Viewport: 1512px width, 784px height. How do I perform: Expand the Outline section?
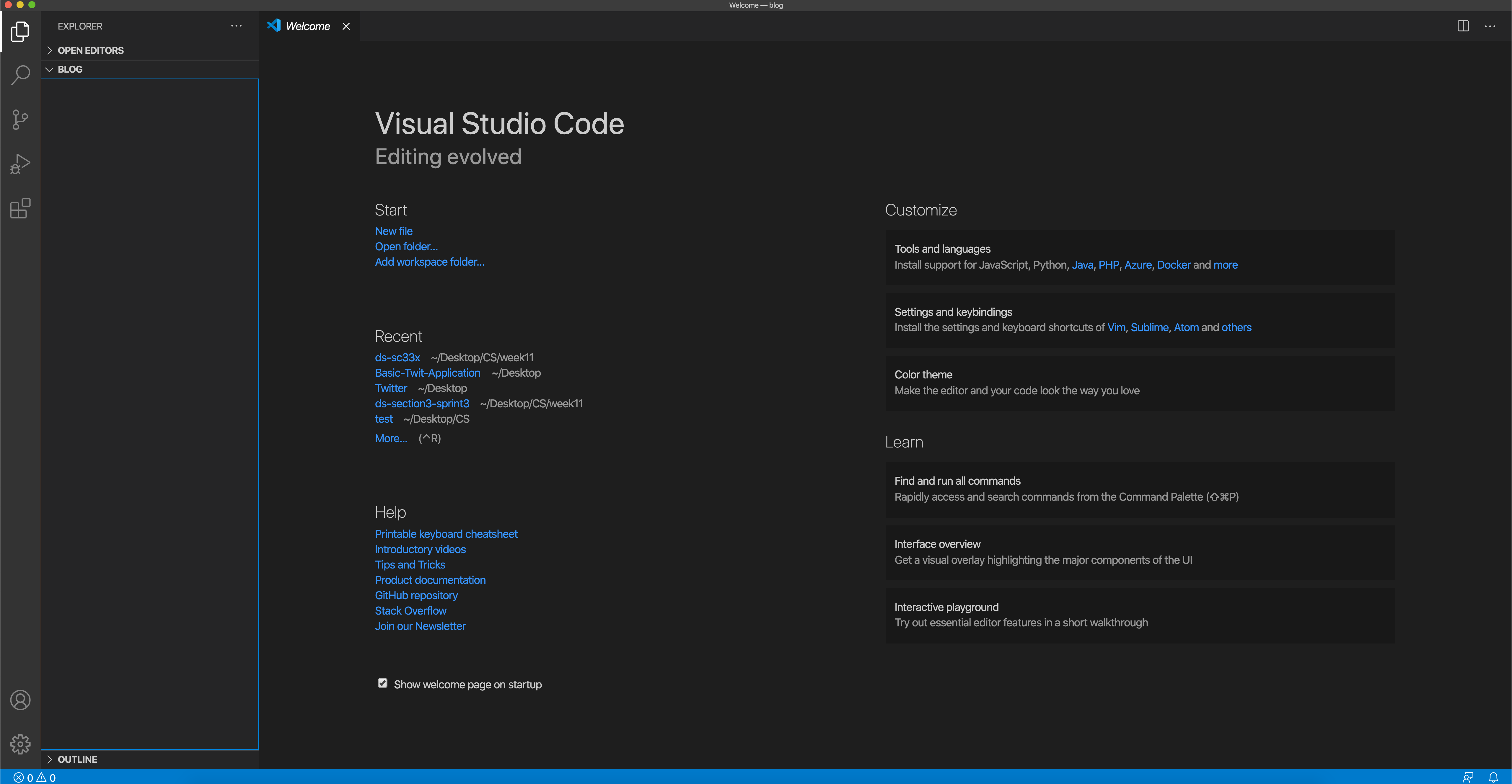(150, 759)
